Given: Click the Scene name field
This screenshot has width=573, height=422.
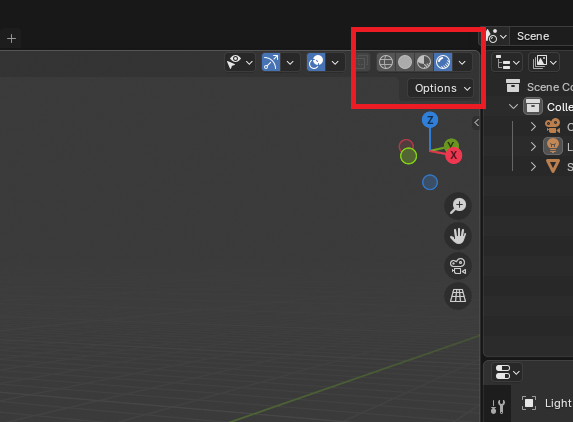Looking at the screenshot, I should (542, 36).
